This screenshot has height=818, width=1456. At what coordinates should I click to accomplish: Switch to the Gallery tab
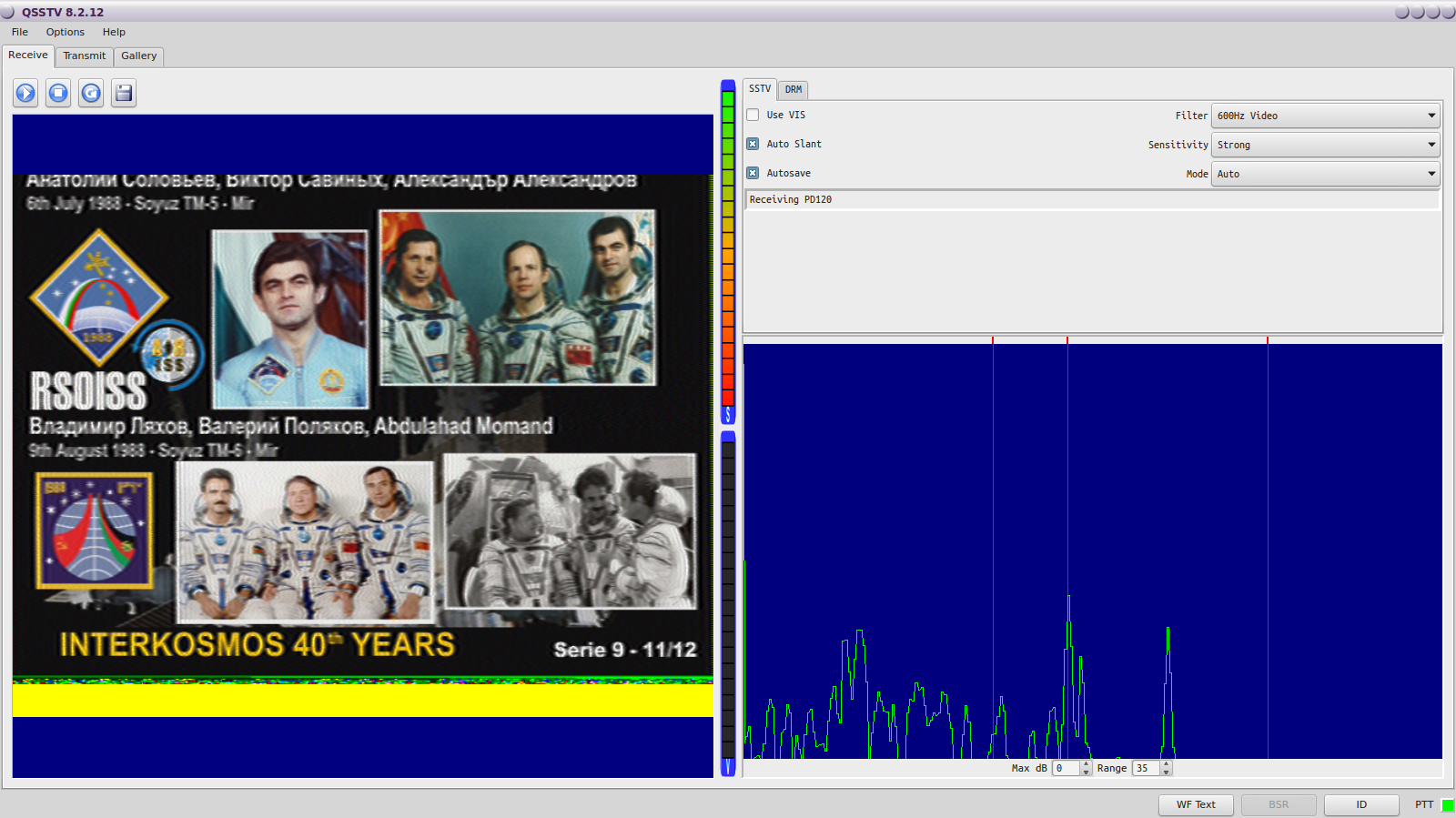tap(139, 56)
